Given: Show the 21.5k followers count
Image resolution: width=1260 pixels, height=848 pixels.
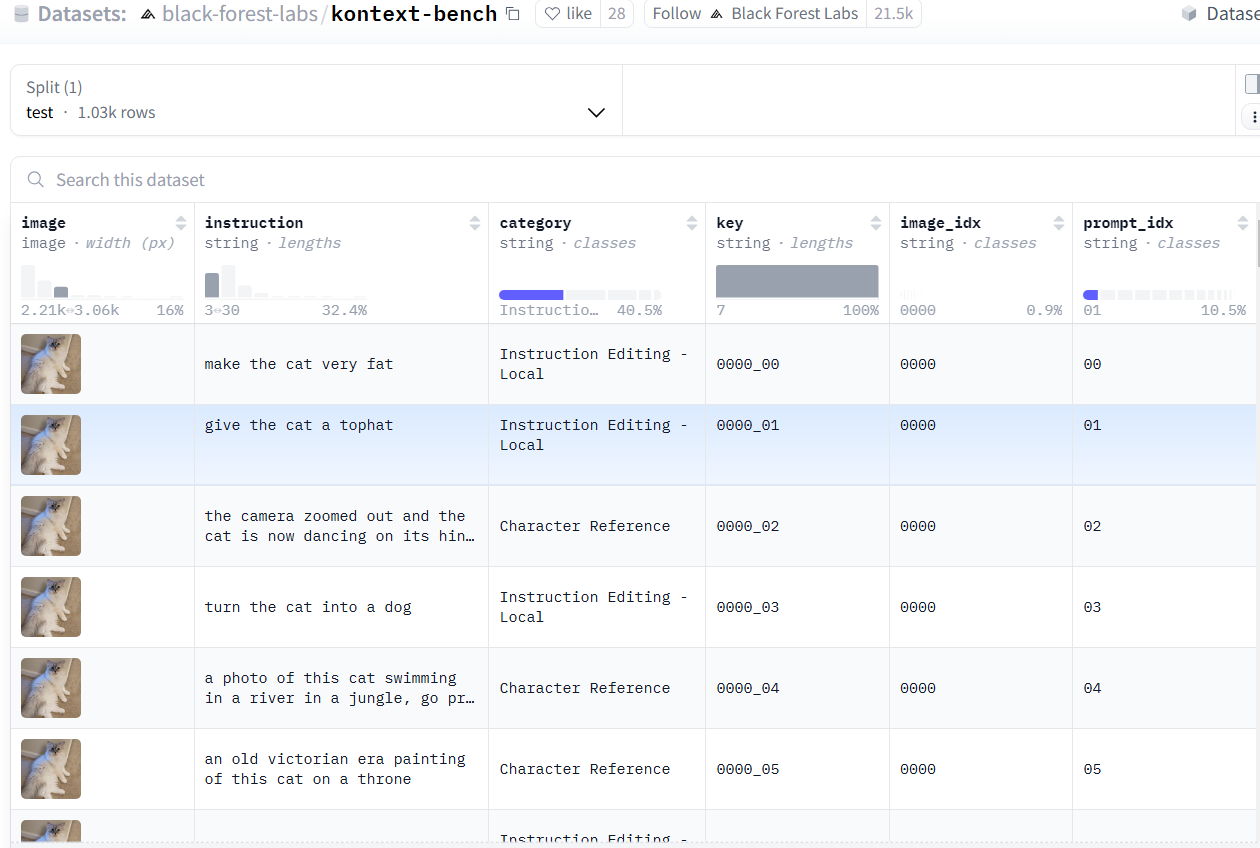Looking at the screenshot, I should tap(893, 14).
